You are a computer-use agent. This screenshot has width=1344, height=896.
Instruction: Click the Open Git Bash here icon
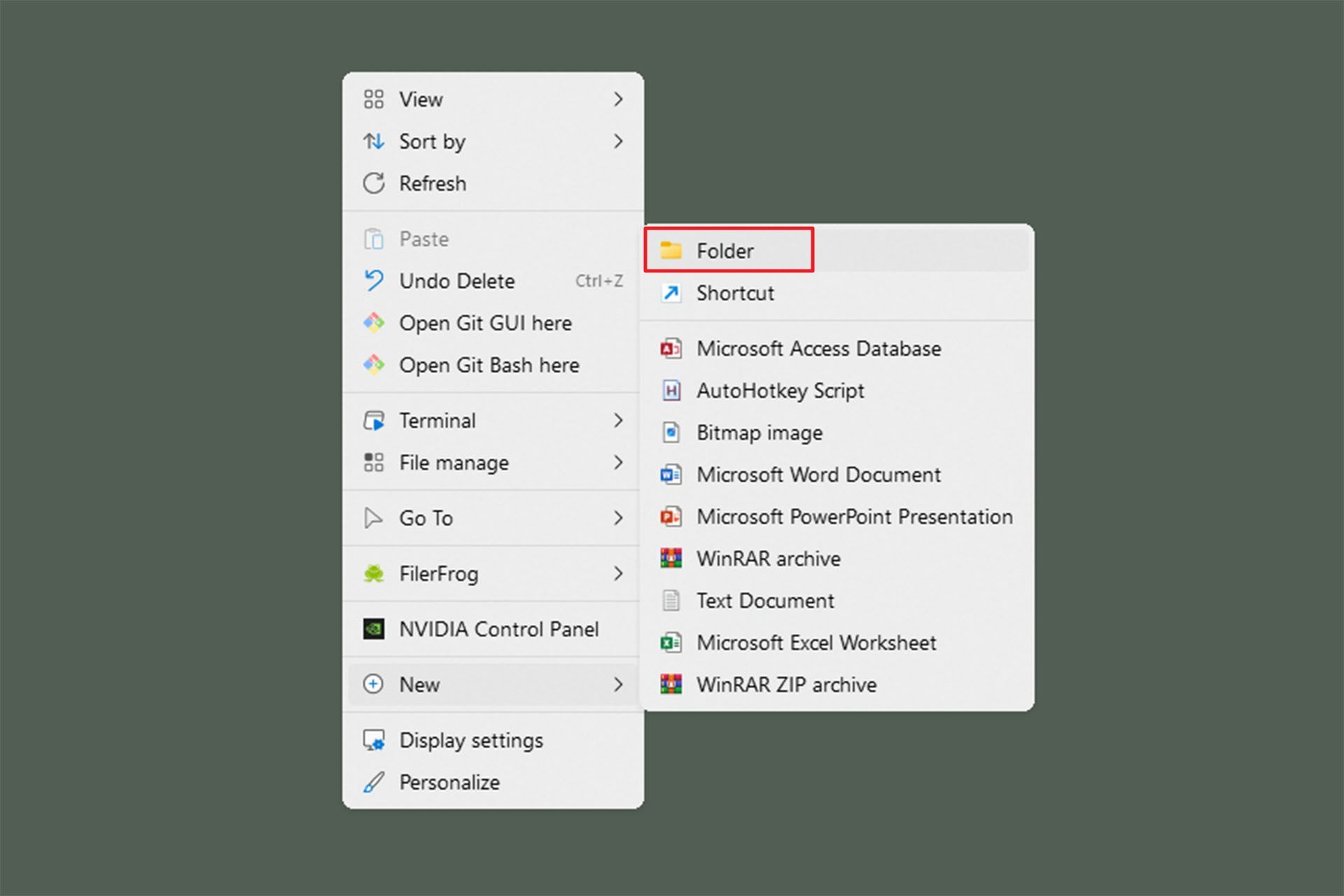coord(374,365)
